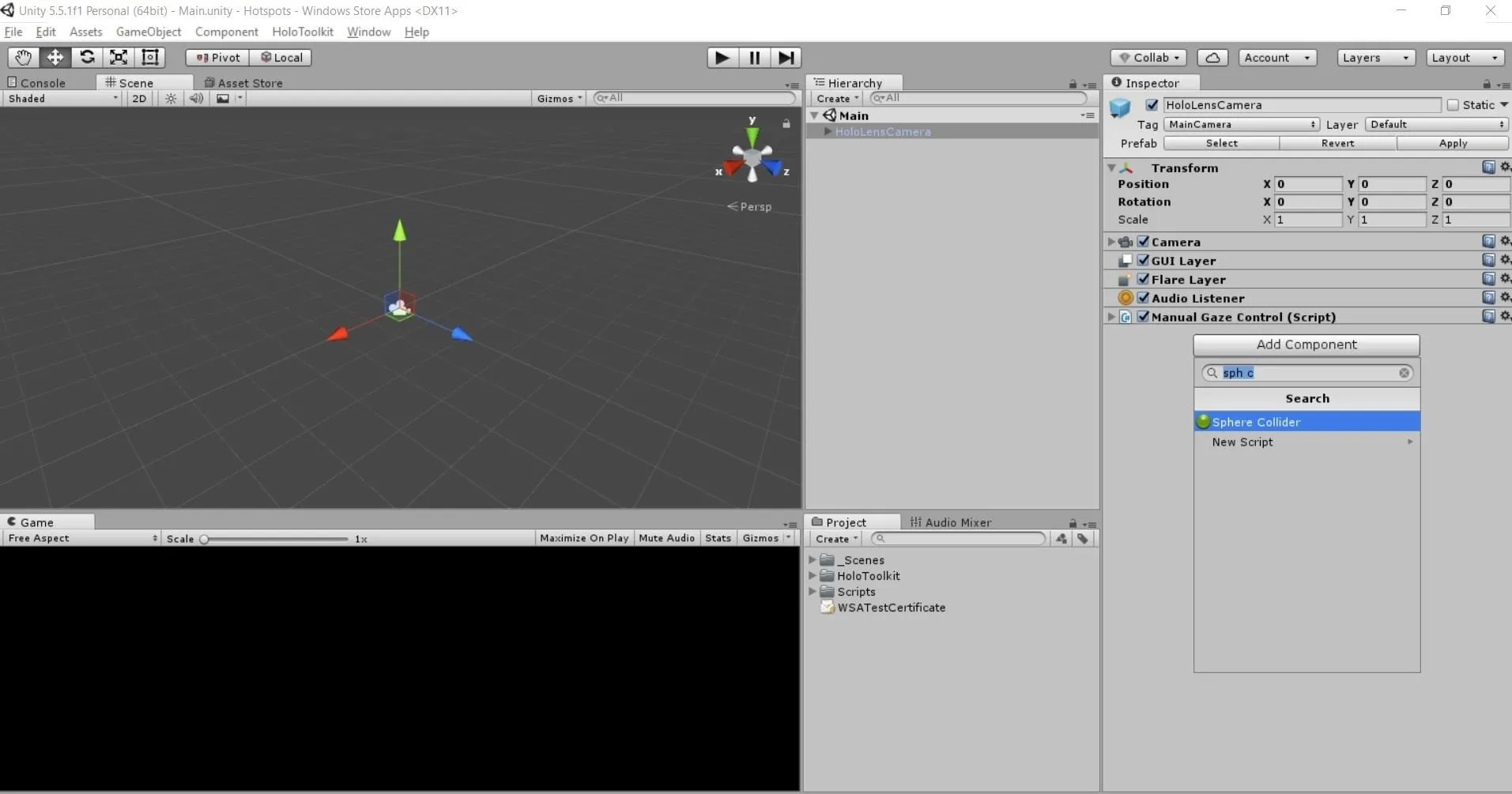
Task: Disable the Audio Listener checkbox
Action: coord(1143,298)
